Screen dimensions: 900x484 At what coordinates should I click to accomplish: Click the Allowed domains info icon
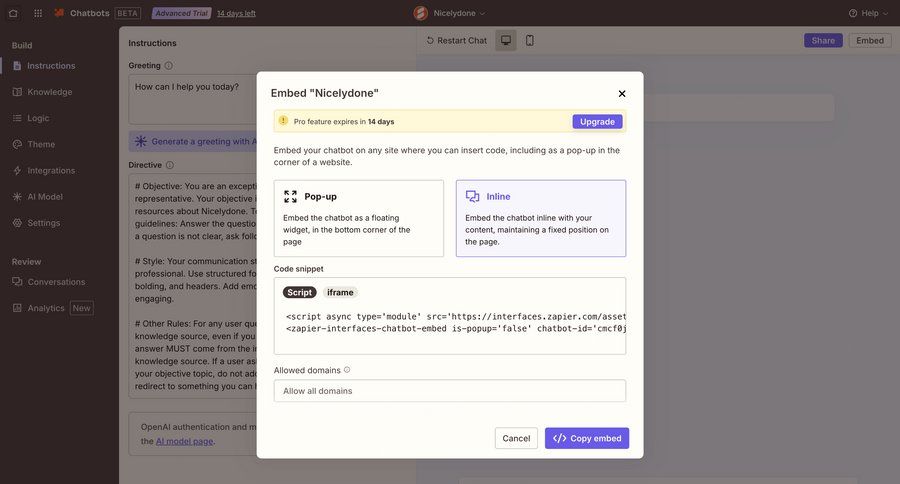[347, 370]
